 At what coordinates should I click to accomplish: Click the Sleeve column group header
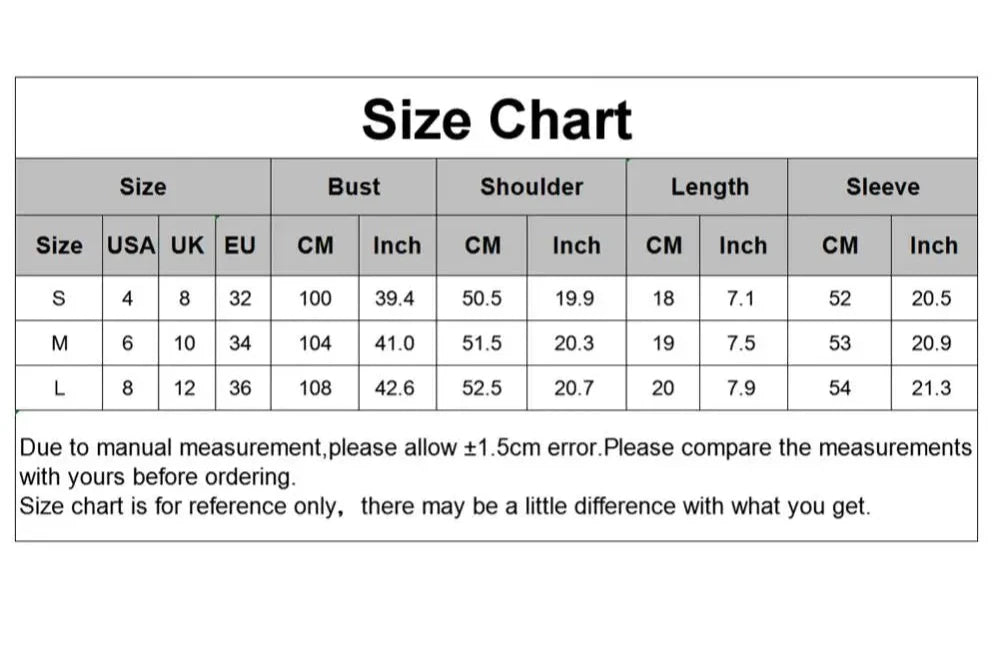(882, 187)
